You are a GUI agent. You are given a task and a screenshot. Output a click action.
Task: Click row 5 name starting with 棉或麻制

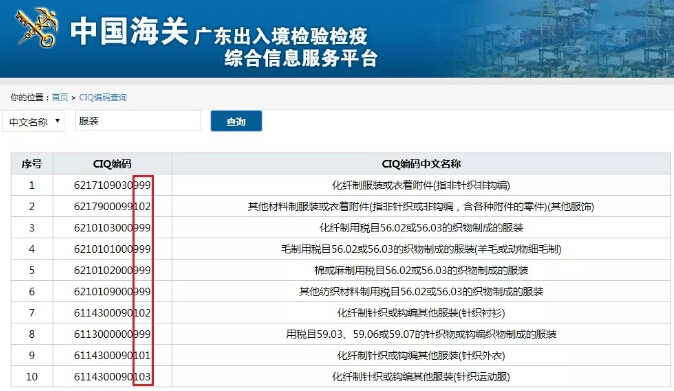pyautogui.click(x=421, y=270)
